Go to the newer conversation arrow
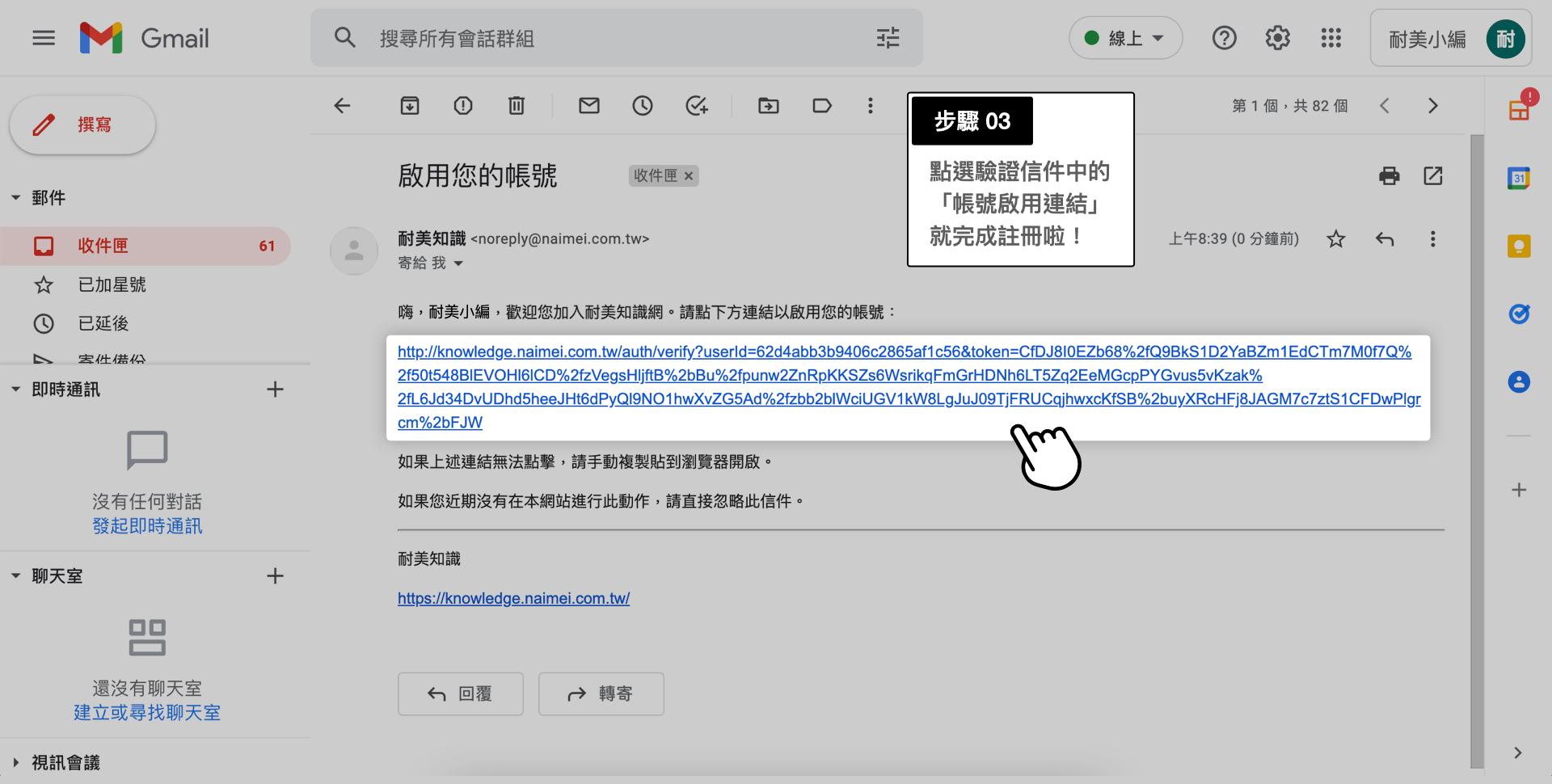Viewport: 1552px width, 784px height. tap(1385, 106)
